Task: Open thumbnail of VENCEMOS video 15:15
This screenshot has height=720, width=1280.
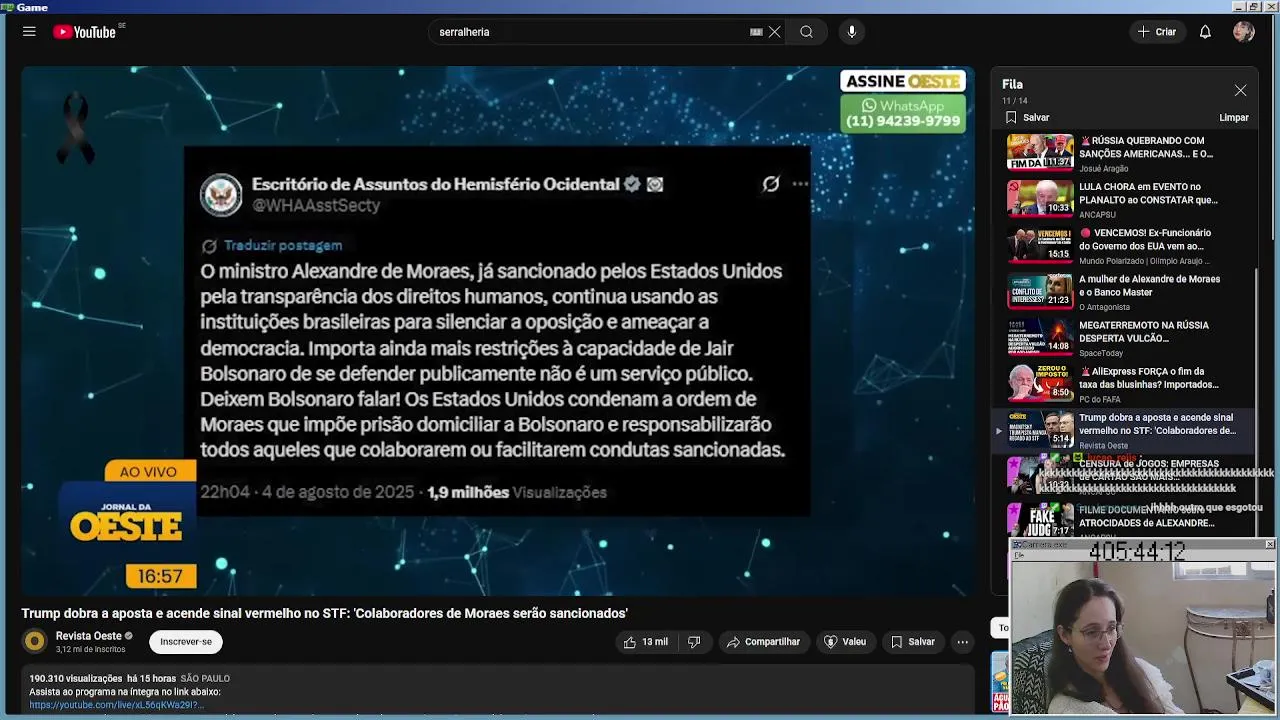Action: (x=1040, y=245)
